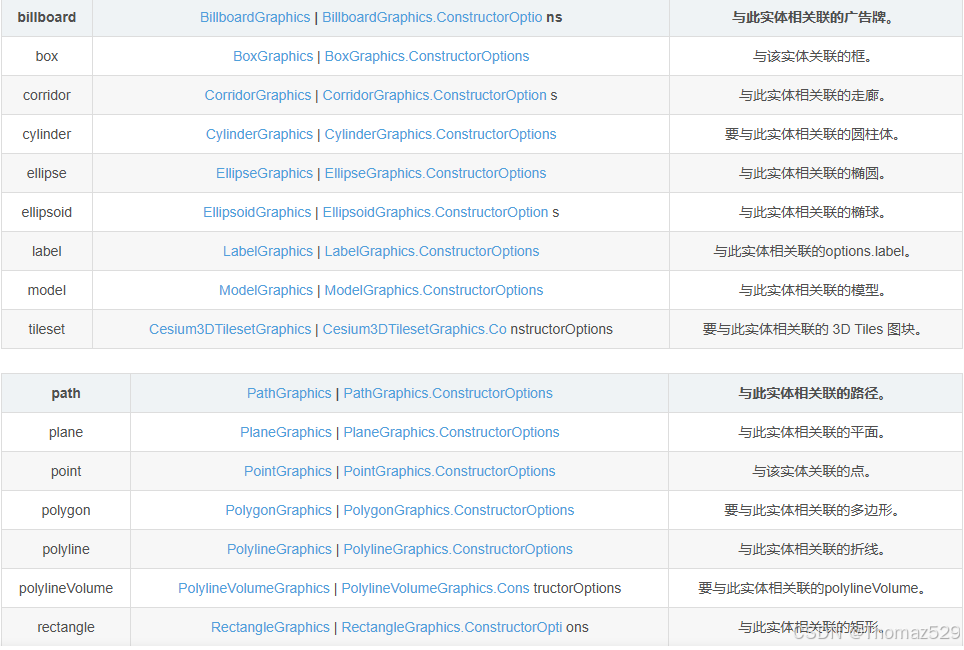Click the PolygonGraphics link

point(278,510)
